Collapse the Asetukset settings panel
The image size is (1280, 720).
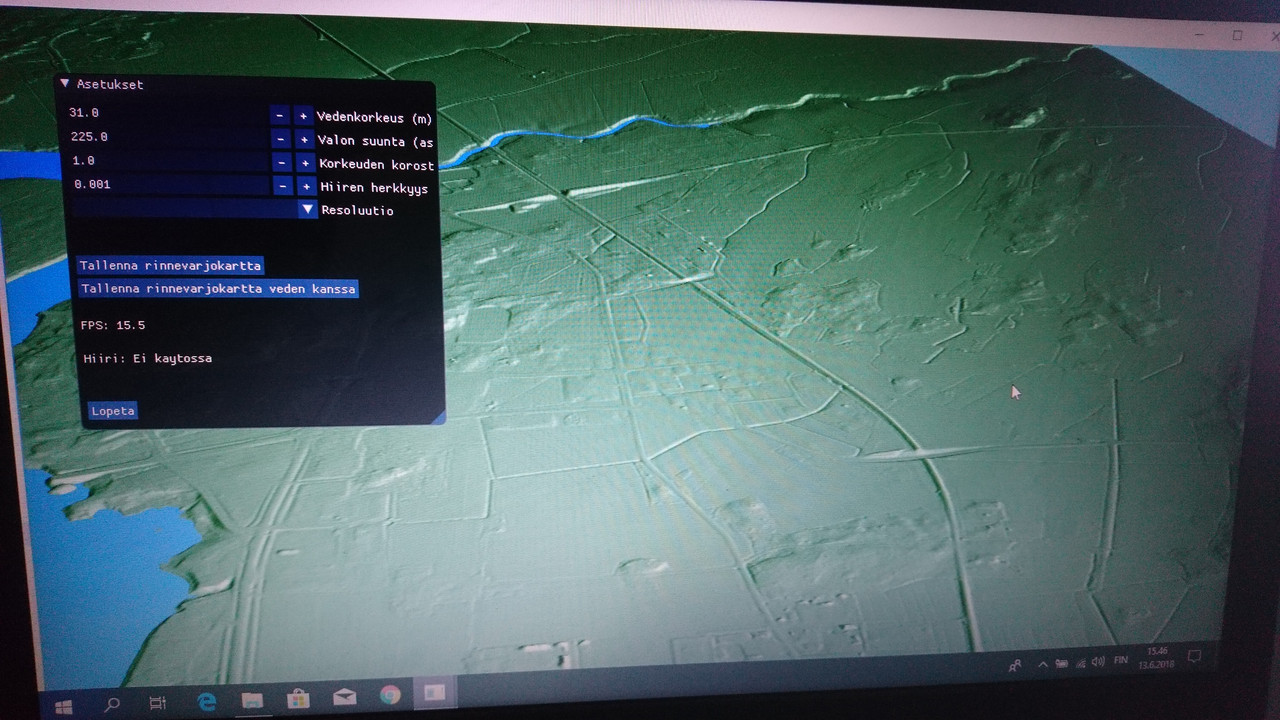point(65,84)
